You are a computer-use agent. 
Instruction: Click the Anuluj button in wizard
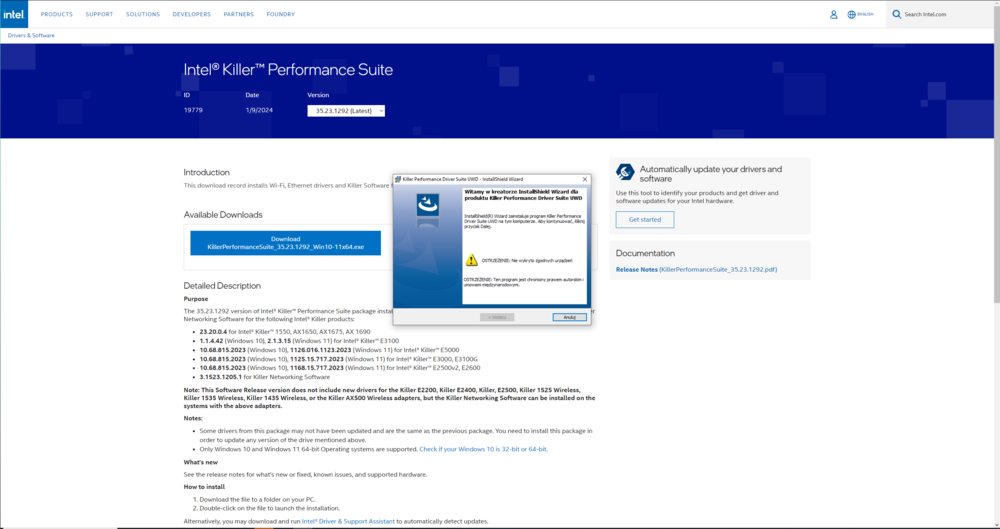[x=570, y=317]
